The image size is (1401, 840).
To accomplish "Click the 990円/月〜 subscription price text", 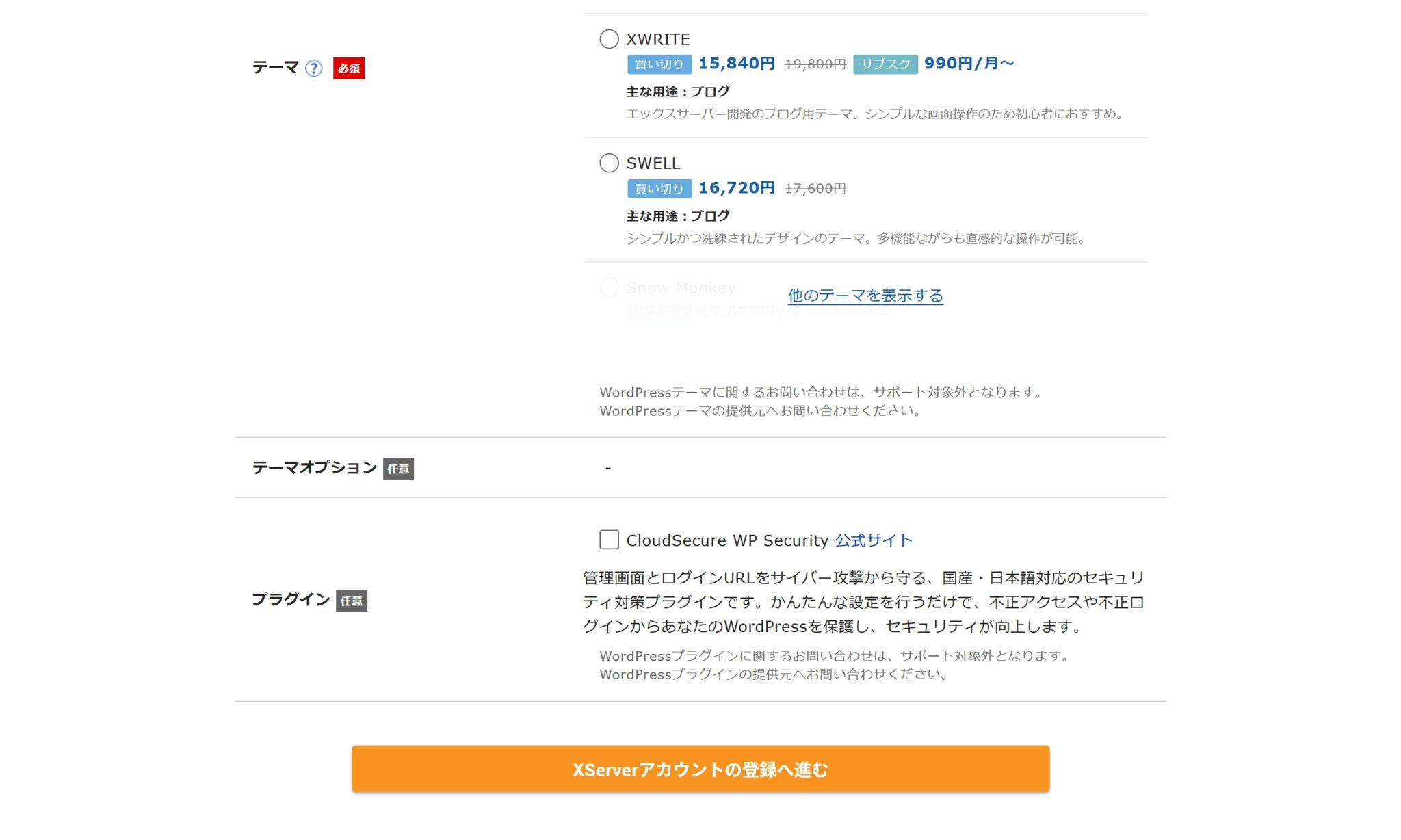I will [969, 64].
